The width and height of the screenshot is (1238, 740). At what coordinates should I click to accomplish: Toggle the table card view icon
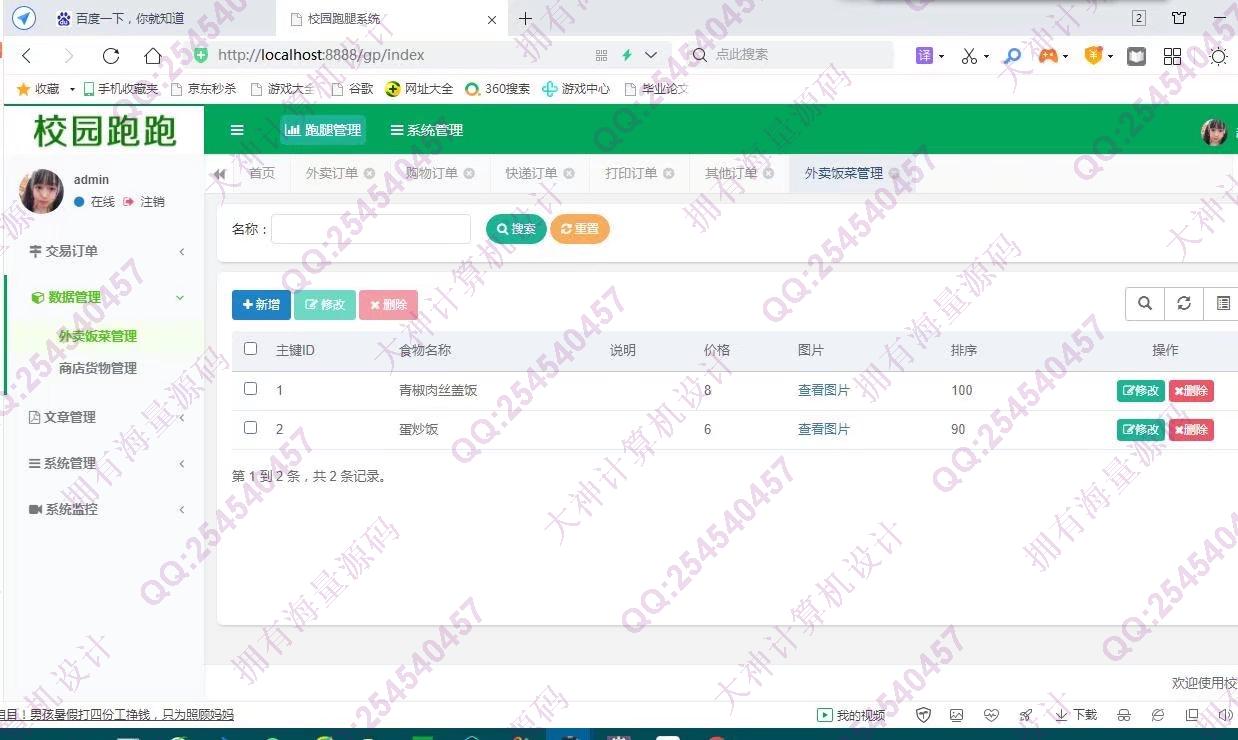[1222, 303]
